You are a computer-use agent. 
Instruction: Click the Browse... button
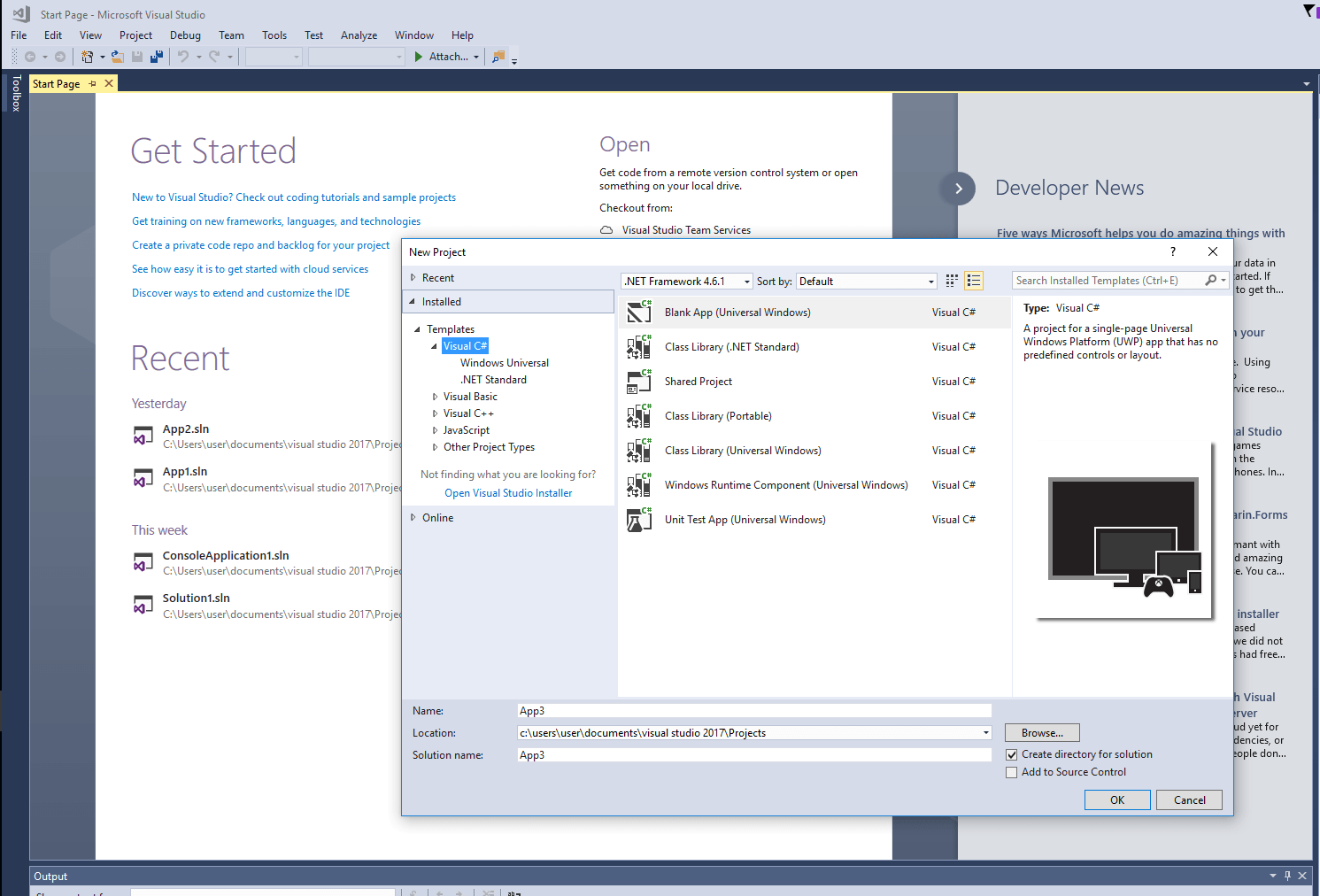[x=1042, y=733]
